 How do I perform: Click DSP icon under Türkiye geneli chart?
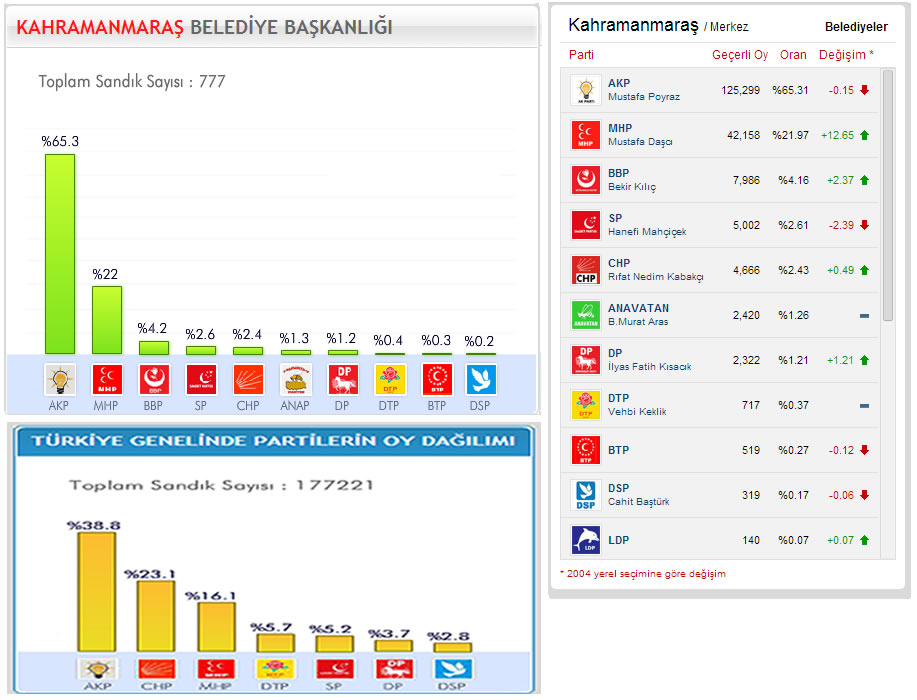453,668
